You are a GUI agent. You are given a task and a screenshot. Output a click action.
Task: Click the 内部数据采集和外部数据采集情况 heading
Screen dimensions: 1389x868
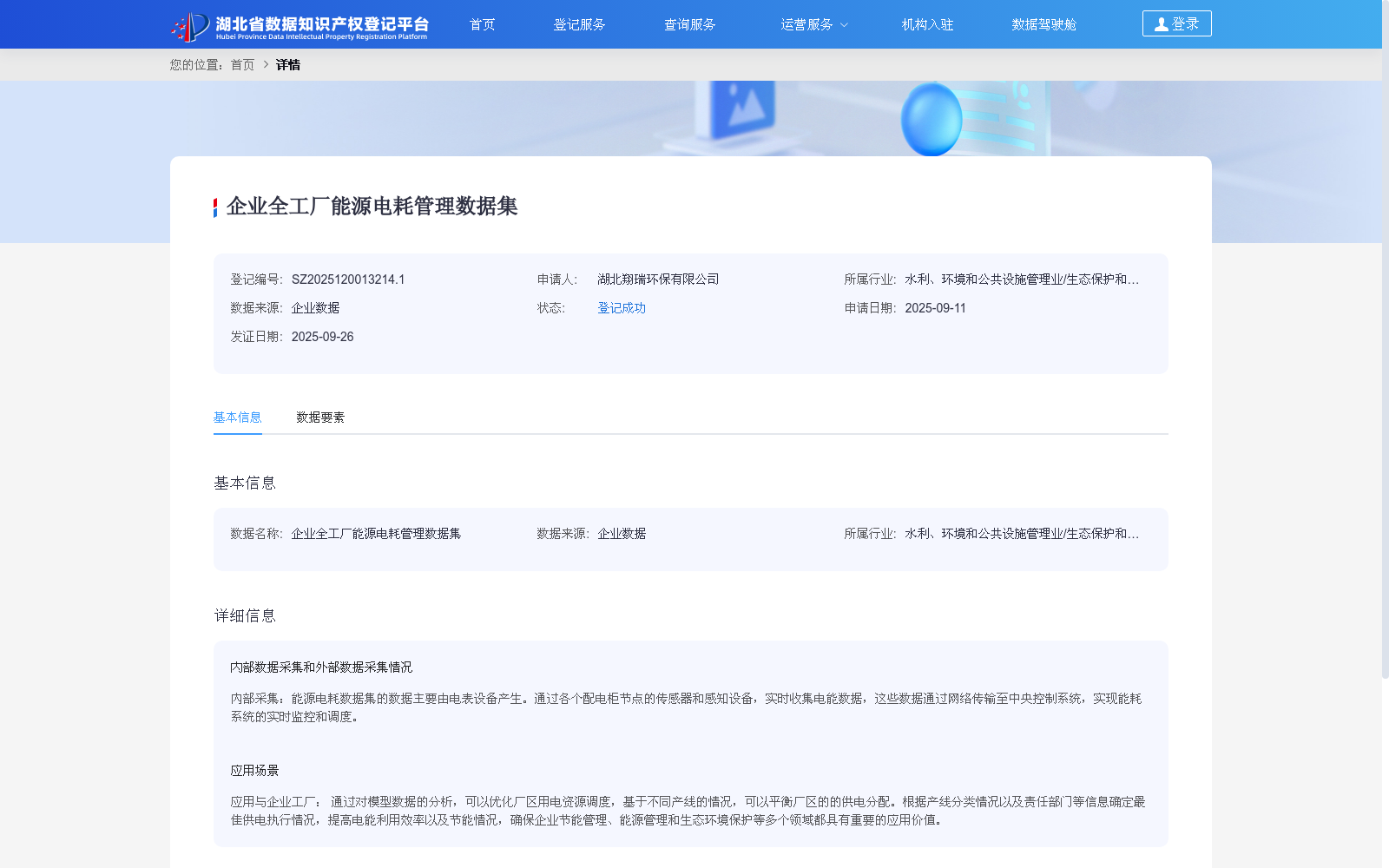[x=321, y=667]
